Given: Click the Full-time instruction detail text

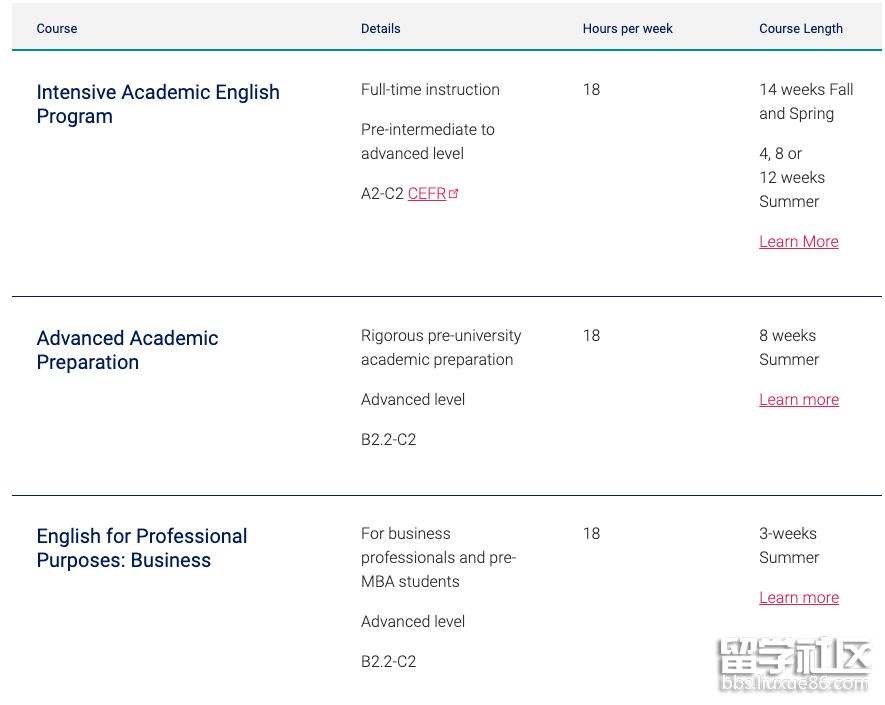Looking at the screenshot, I should (x=430, y=90).
